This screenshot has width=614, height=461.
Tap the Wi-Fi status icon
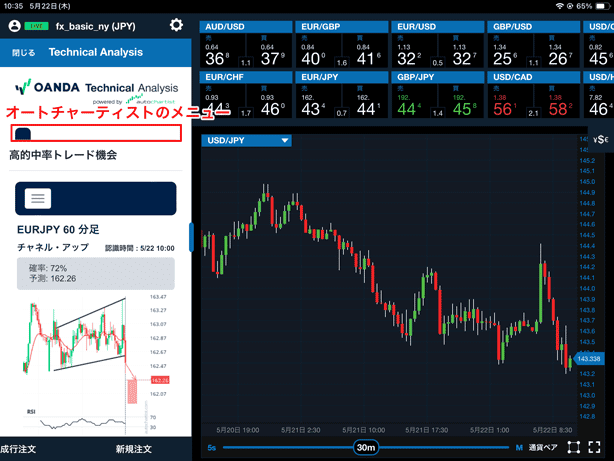(560, 6)
